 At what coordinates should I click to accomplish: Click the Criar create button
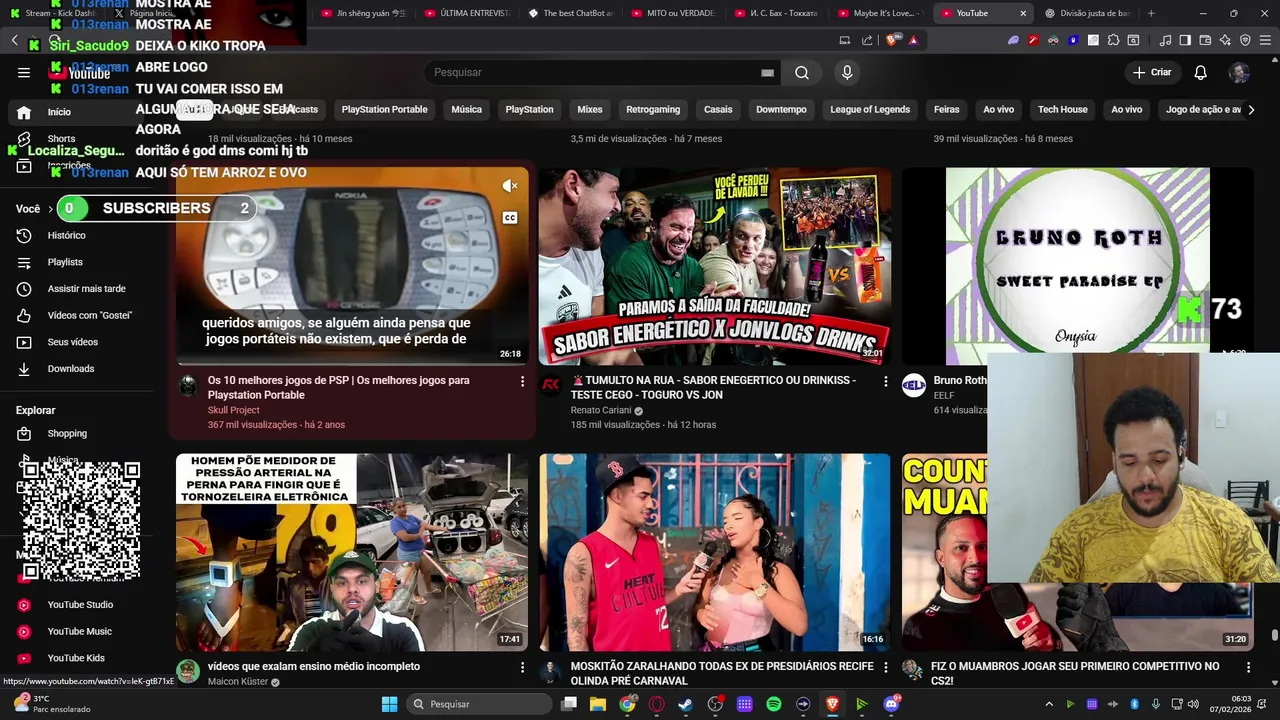(1152, 72)
